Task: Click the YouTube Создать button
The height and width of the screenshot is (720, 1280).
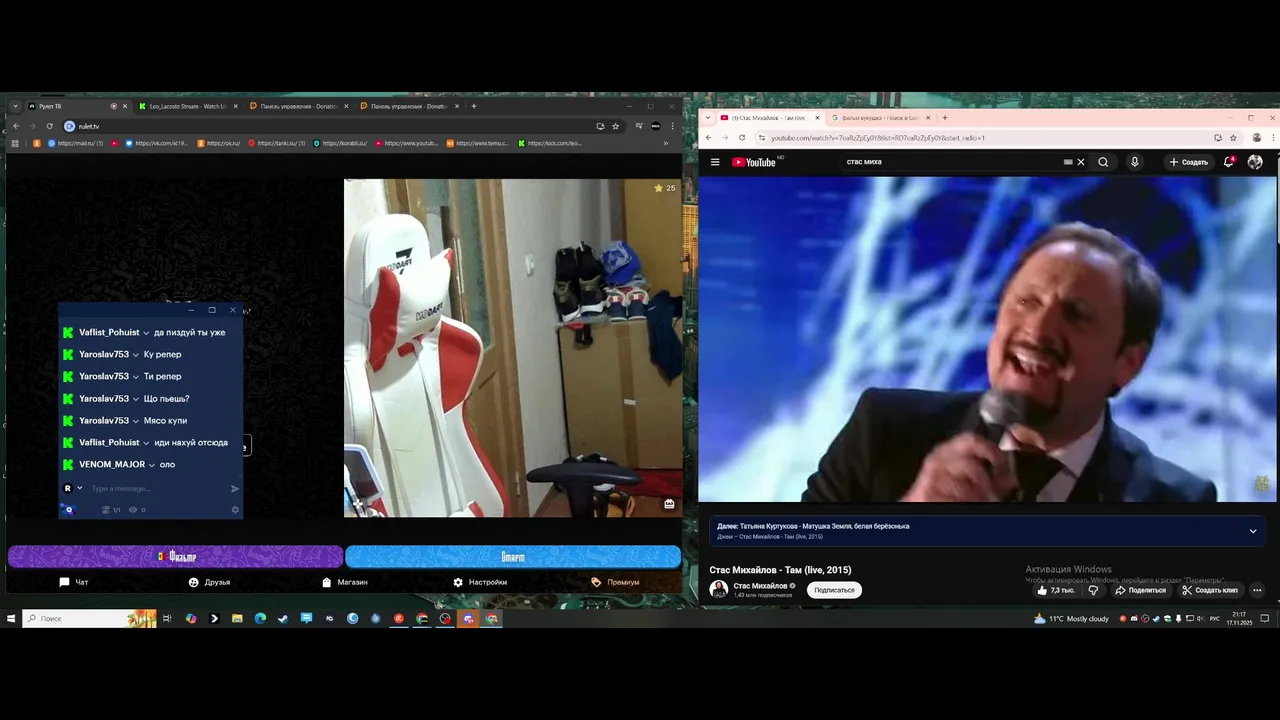Action: [x=1189, y=162]
